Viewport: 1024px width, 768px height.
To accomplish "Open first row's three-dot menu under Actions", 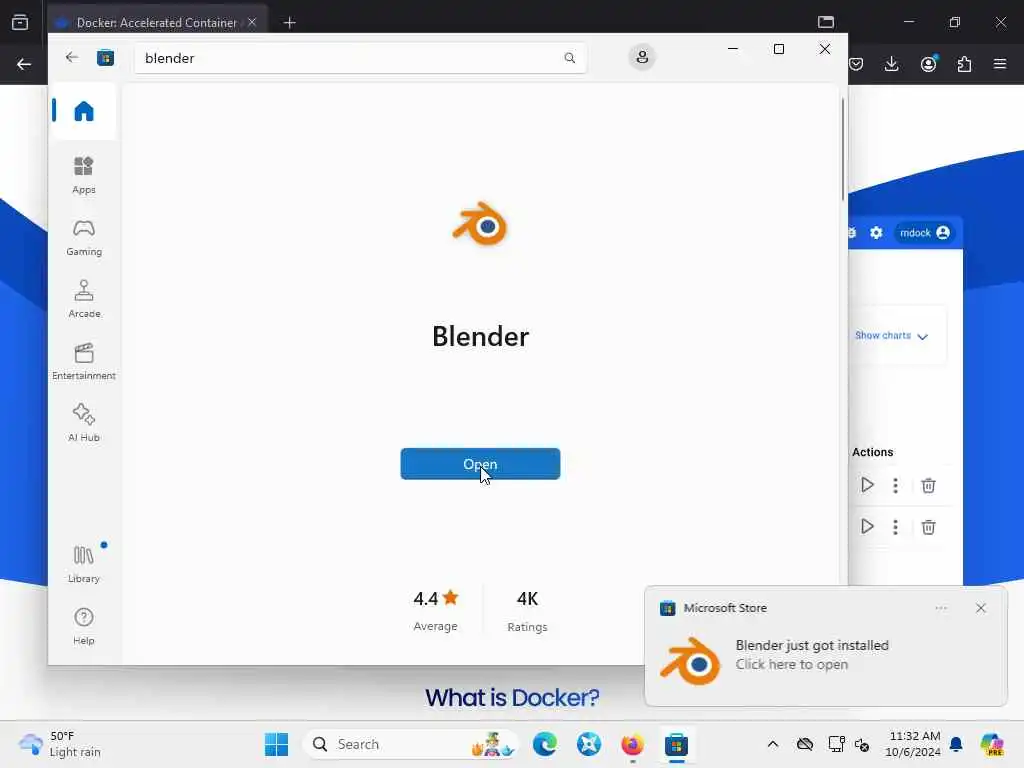I will [x=895, y=485].
